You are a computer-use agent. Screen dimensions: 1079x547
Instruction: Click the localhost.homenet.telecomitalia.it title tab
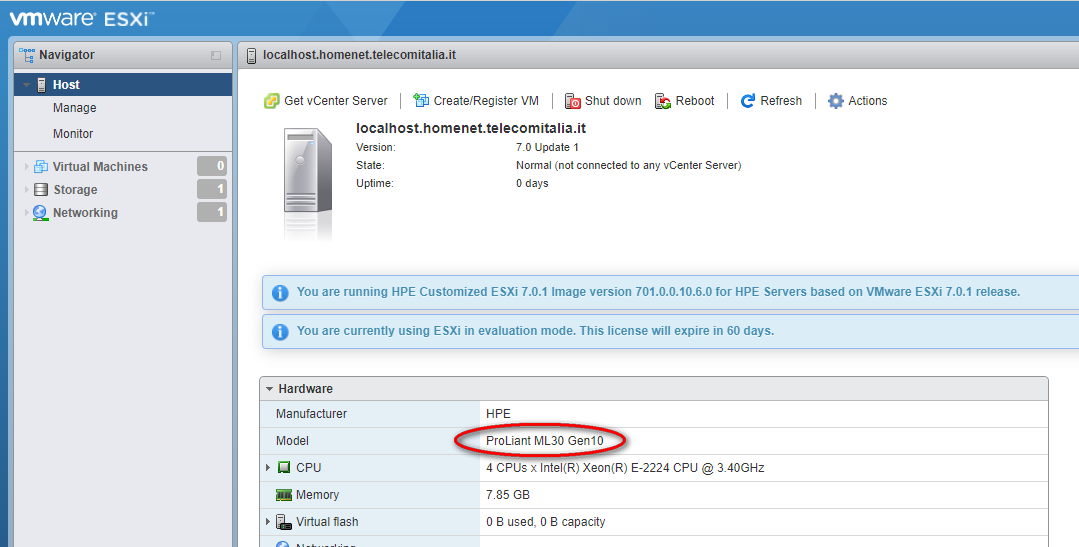359,55
